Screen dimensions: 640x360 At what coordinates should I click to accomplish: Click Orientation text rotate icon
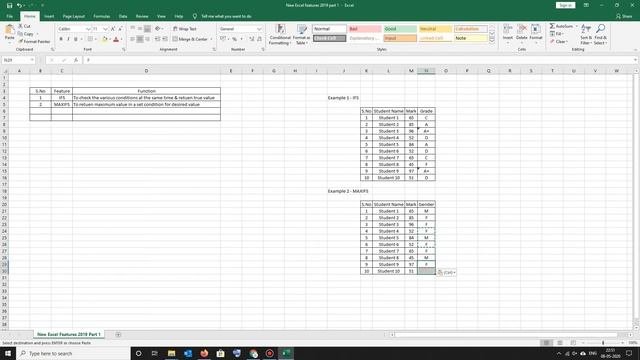coord(158,29)
